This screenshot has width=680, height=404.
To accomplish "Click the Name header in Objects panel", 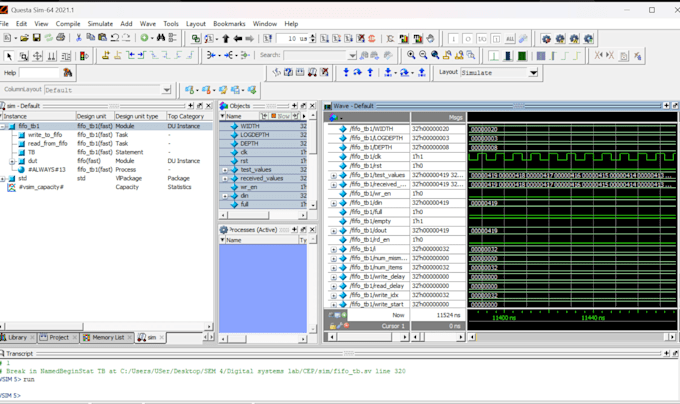I will (x=239, y=116).
